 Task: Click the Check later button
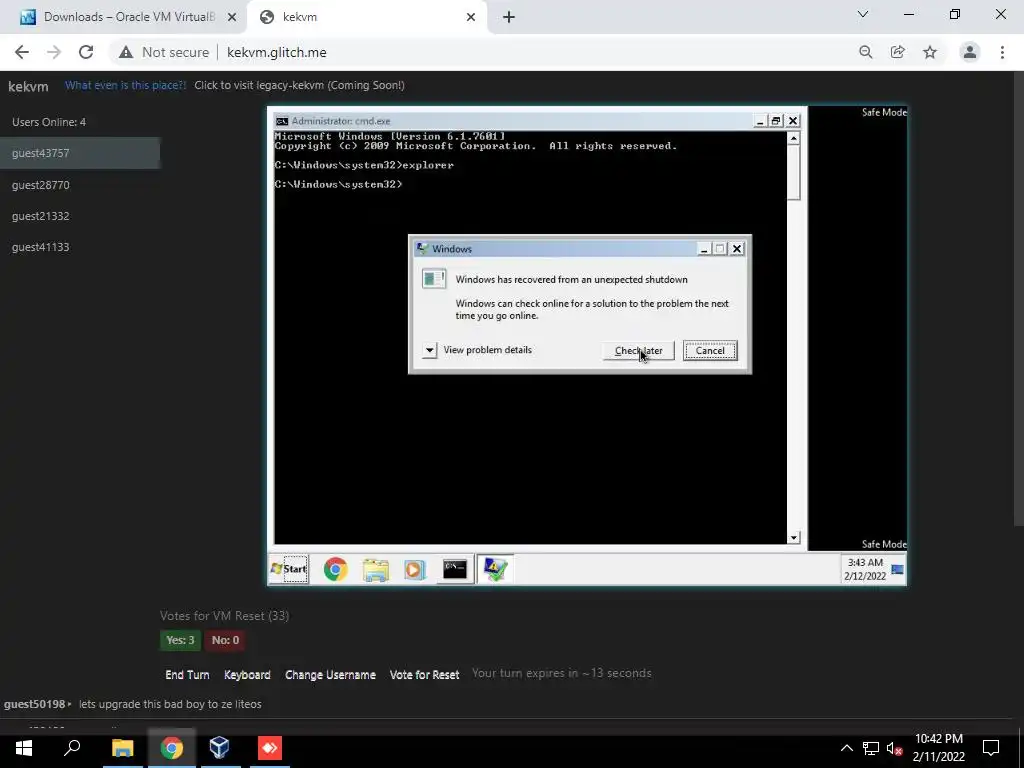[x=638, y=351]
